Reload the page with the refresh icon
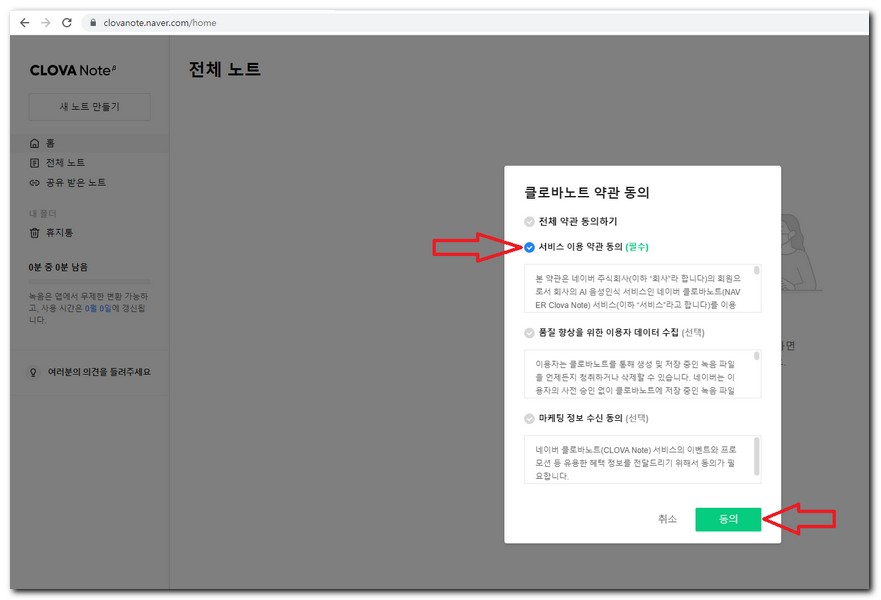The width and height of the screenshot is (881, 600). 67,22
